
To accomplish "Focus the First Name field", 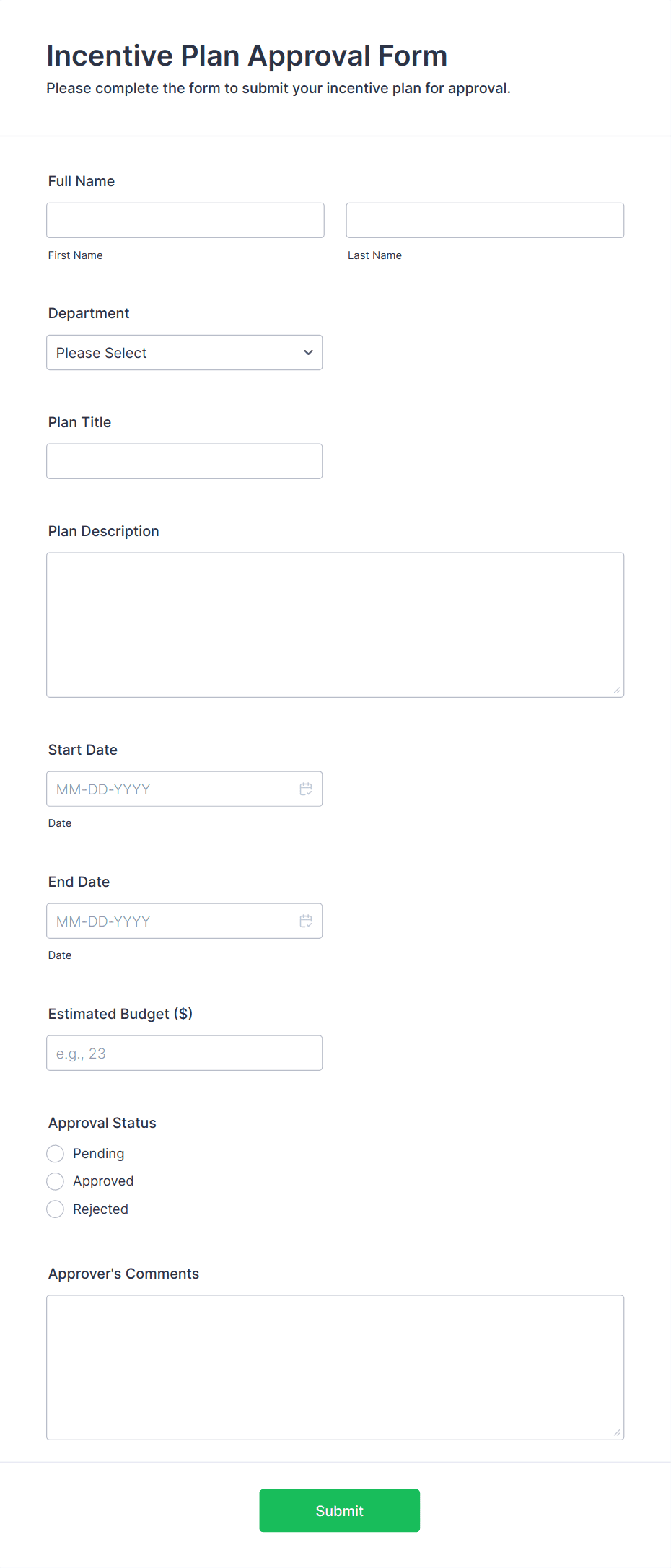I will pos(185,220).
